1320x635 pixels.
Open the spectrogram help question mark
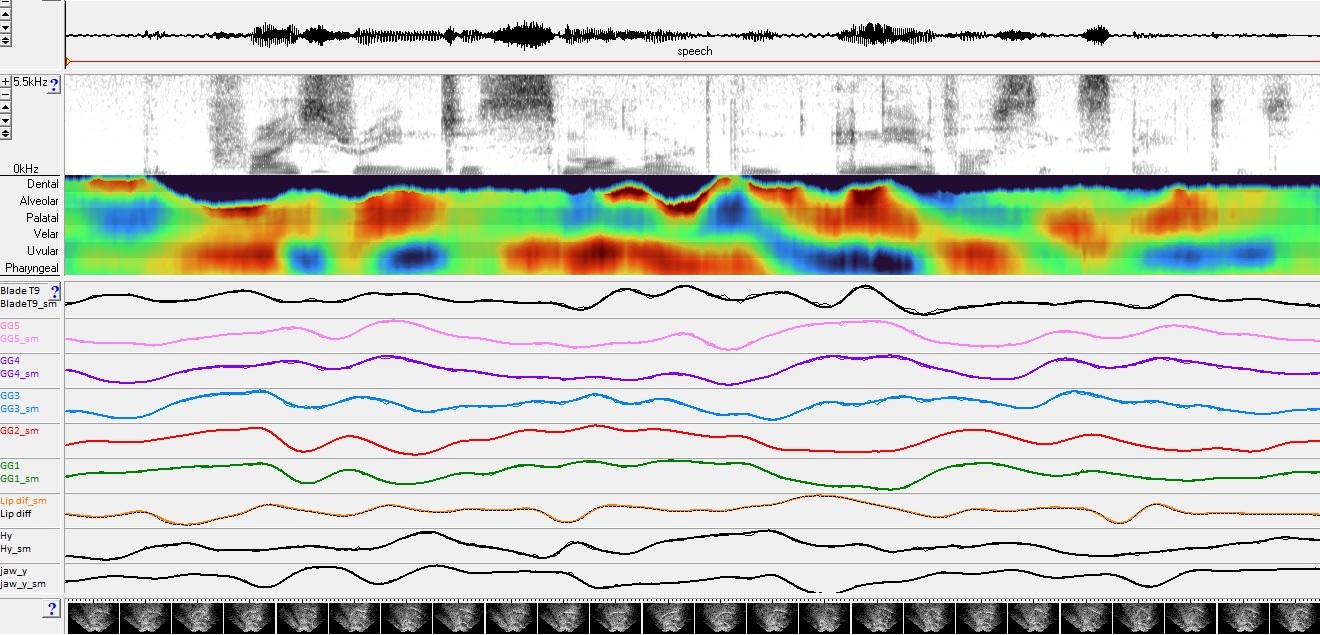tap(54, 85)
